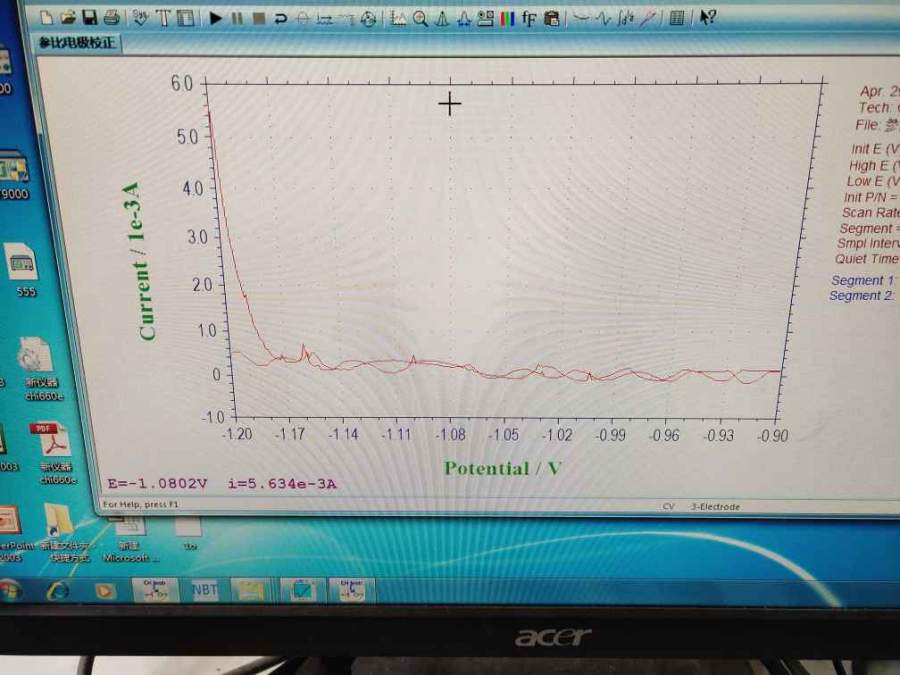Open the font settings fF icon
Viewport: 900px width, 675px height.
(x=529, y=19)
